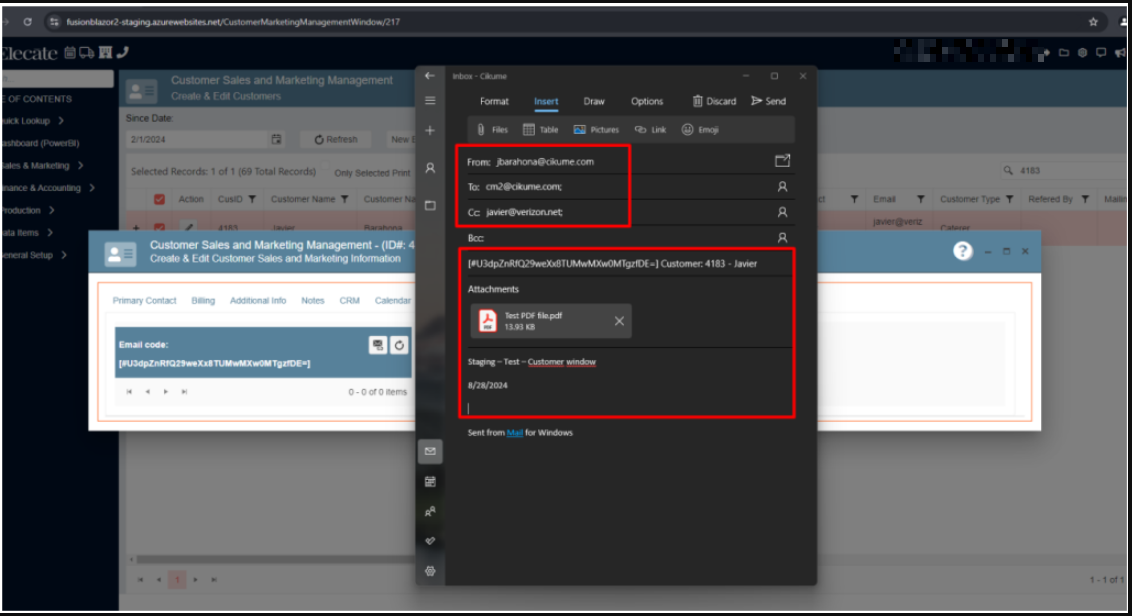Enable the Only Selected Print option
This screenshot has height=616, width=1132.
point(327,172)
